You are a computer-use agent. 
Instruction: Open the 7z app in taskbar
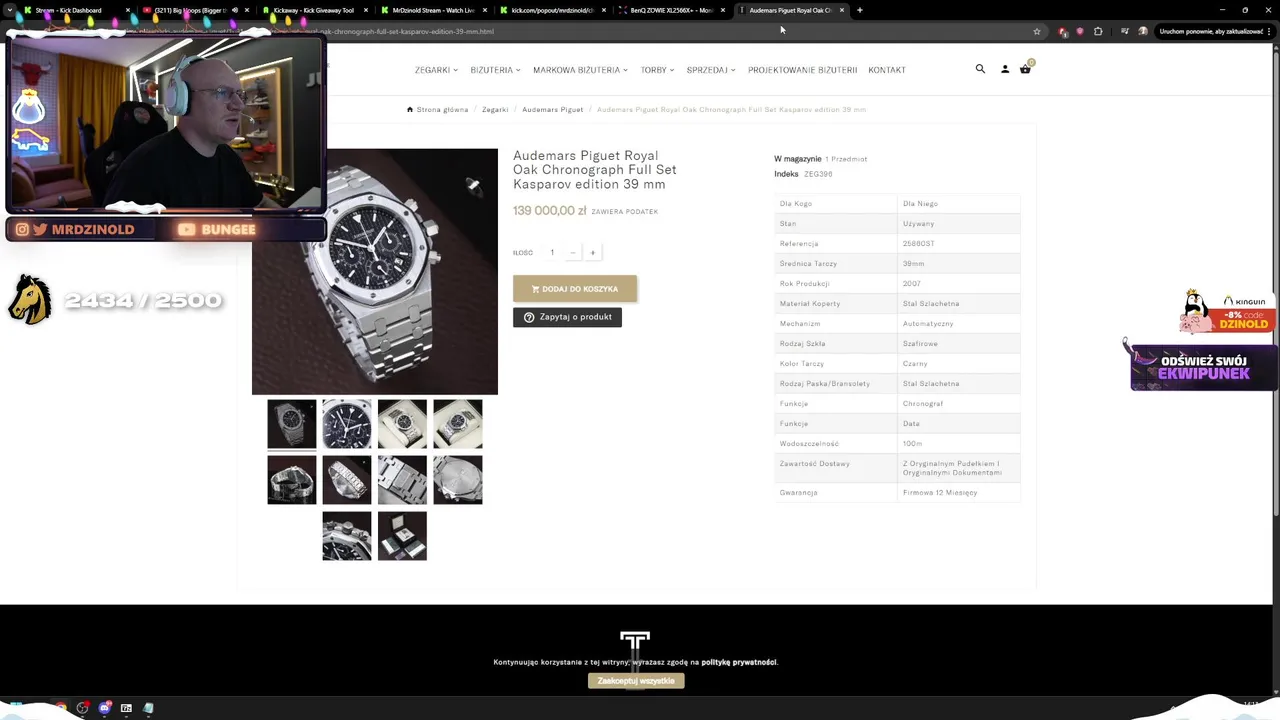tap(126, 708)
